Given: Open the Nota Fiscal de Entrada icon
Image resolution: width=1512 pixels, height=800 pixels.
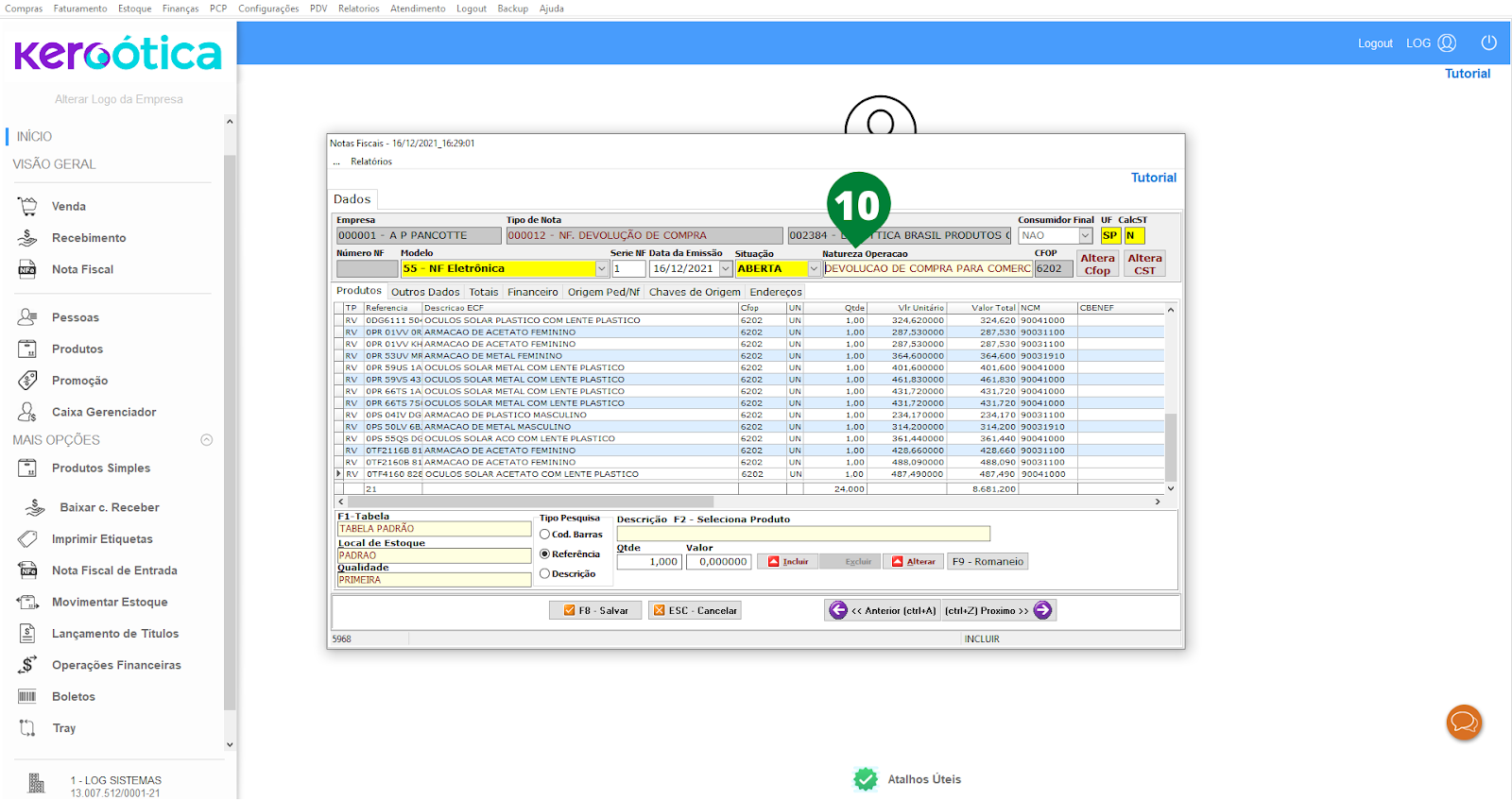Looking at the screenshot, I should click(27, 570).
